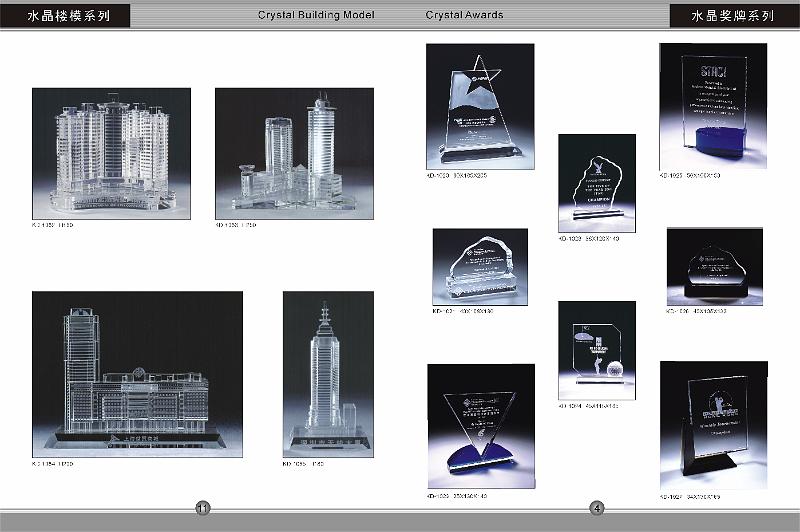Click the page number 4 circle
Screen dimensions: 800x532
pyautogui.click(x=597, y=508)
